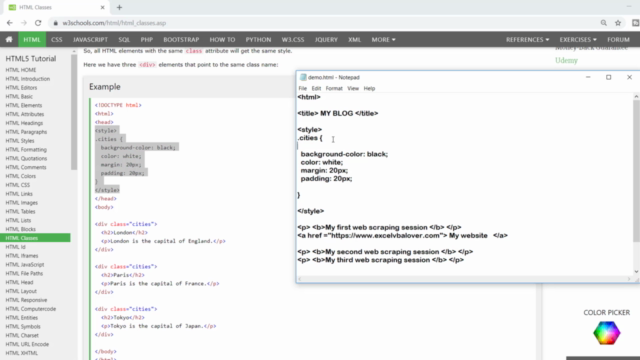Open a new browser tab with plus

pyautogui.click(x=119, y=7)
